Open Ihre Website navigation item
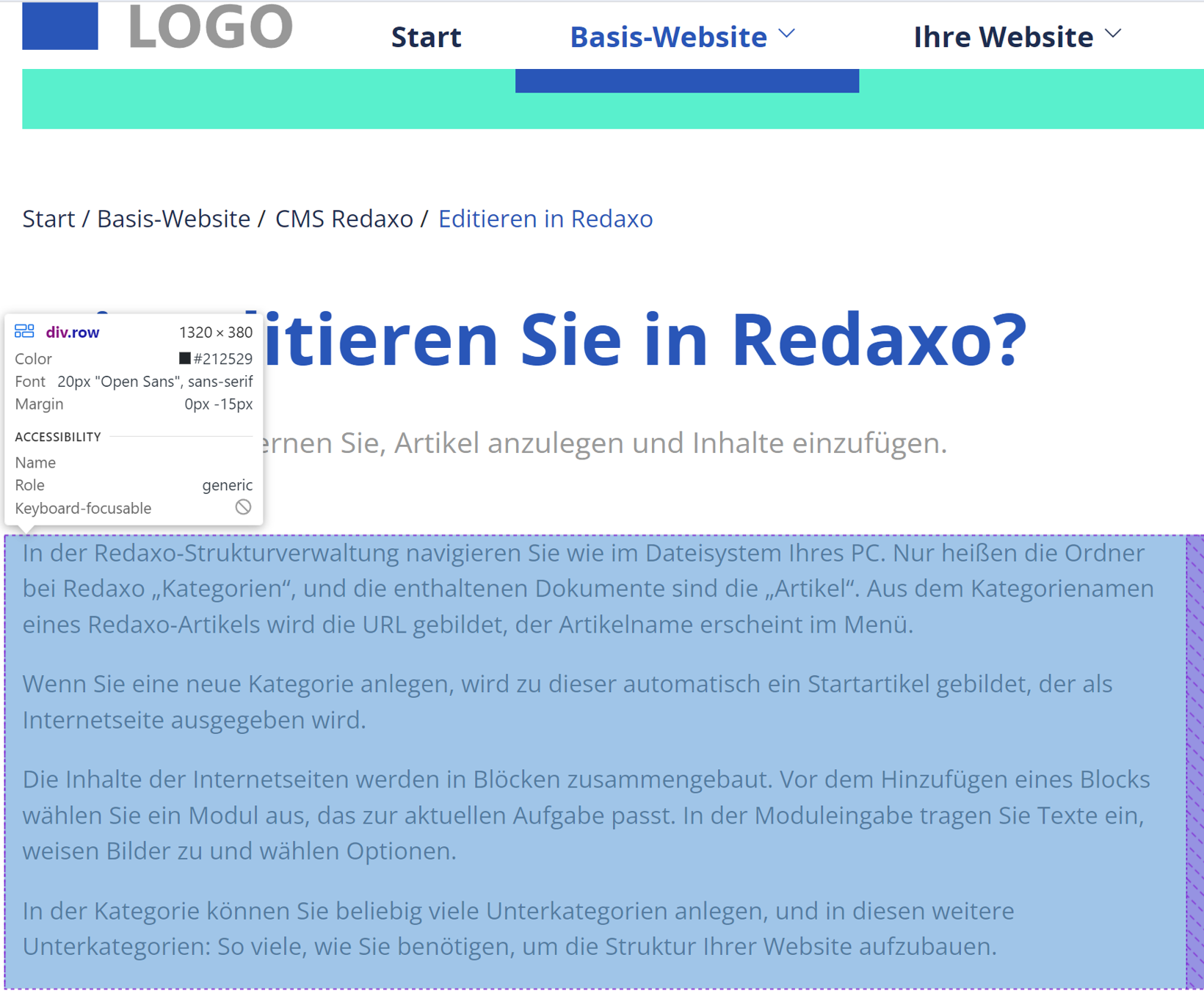Screen dimensions: 1204x996 pyautogui.click(x=1002, y=37)
